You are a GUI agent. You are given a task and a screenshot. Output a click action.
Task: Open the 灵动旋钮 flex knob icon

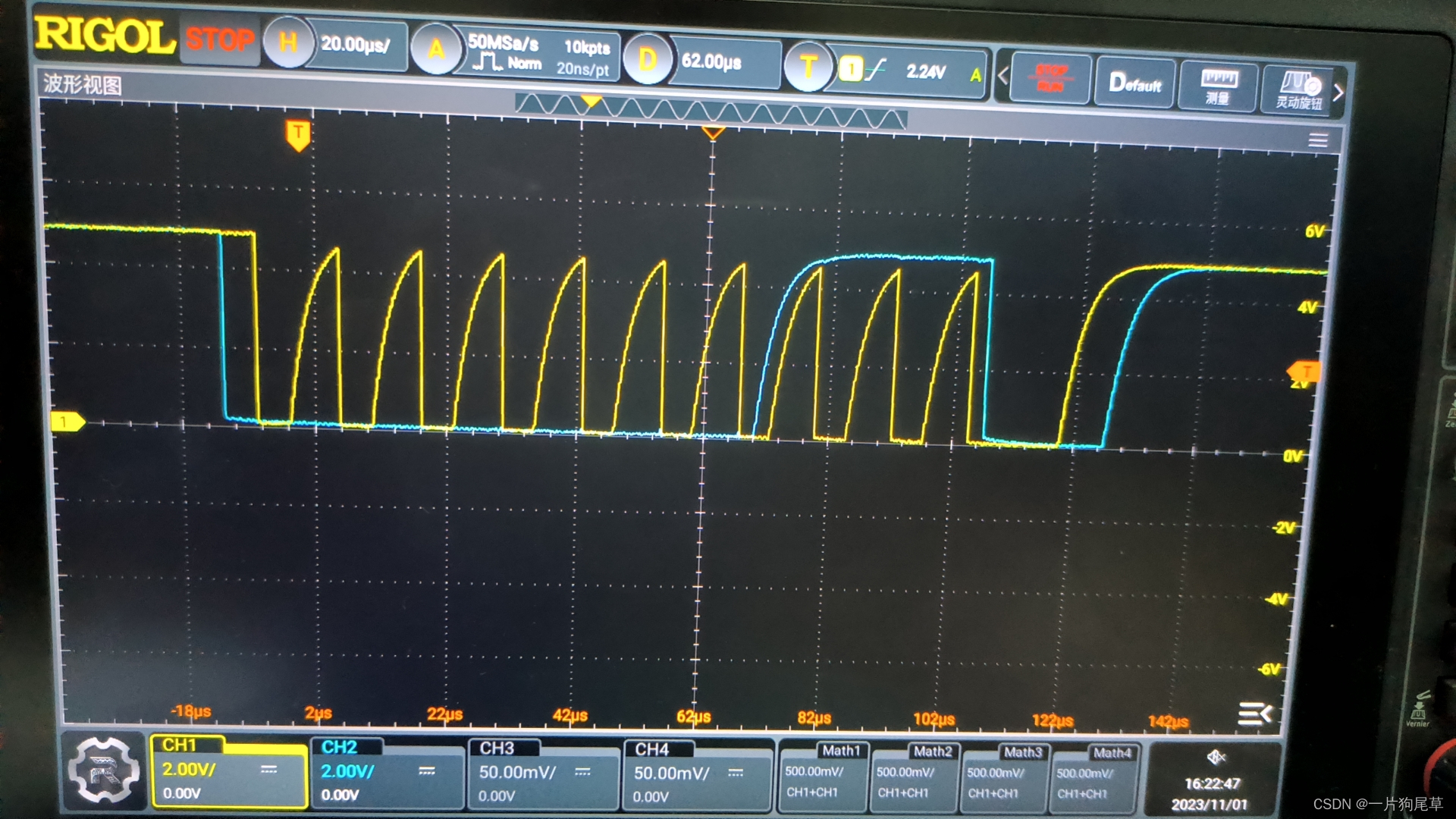click(1299, 88)
